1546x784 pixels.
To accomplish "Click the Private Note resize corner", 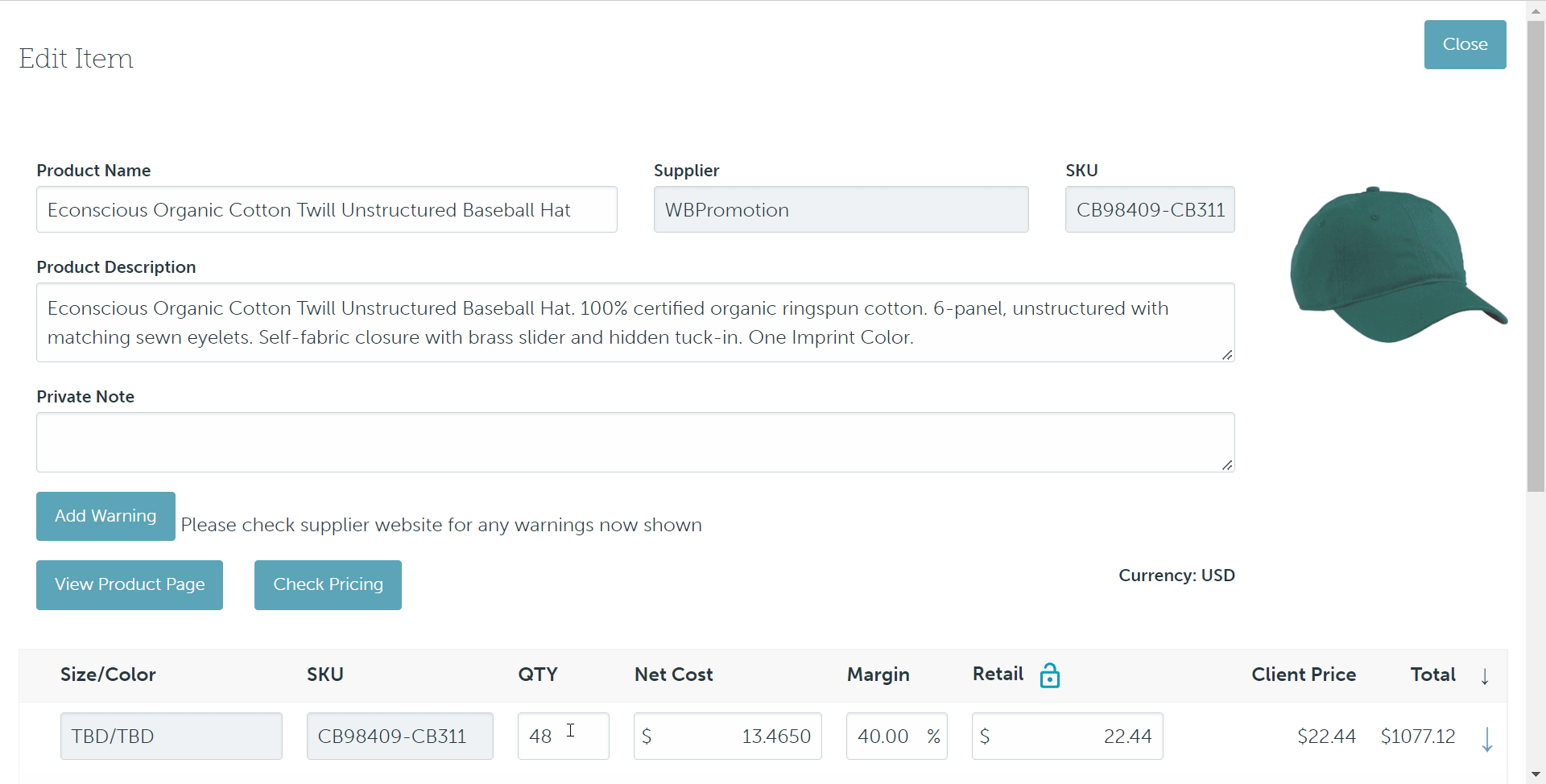I will click(1226, 464).
